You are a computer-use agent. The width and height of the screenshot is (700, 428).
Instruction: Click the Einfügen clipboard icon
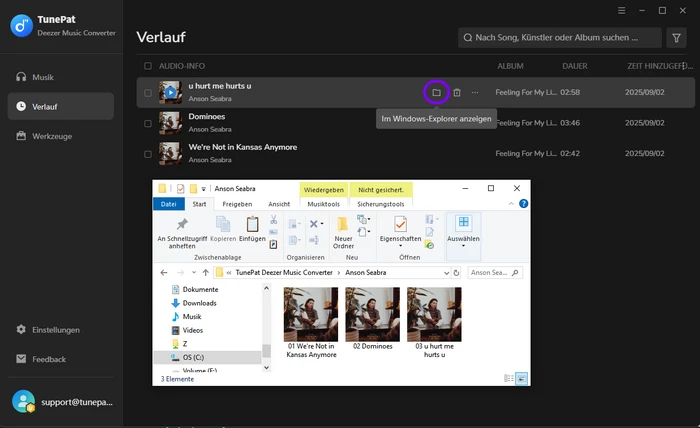click(252, 224)
